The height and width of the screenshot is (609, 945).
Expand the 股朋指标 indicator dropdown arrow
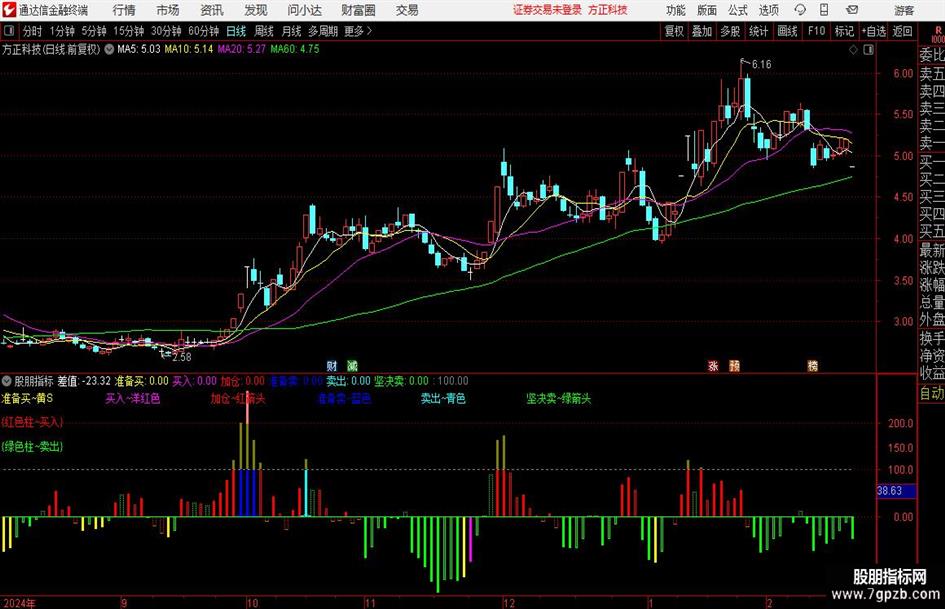point(7,380)
